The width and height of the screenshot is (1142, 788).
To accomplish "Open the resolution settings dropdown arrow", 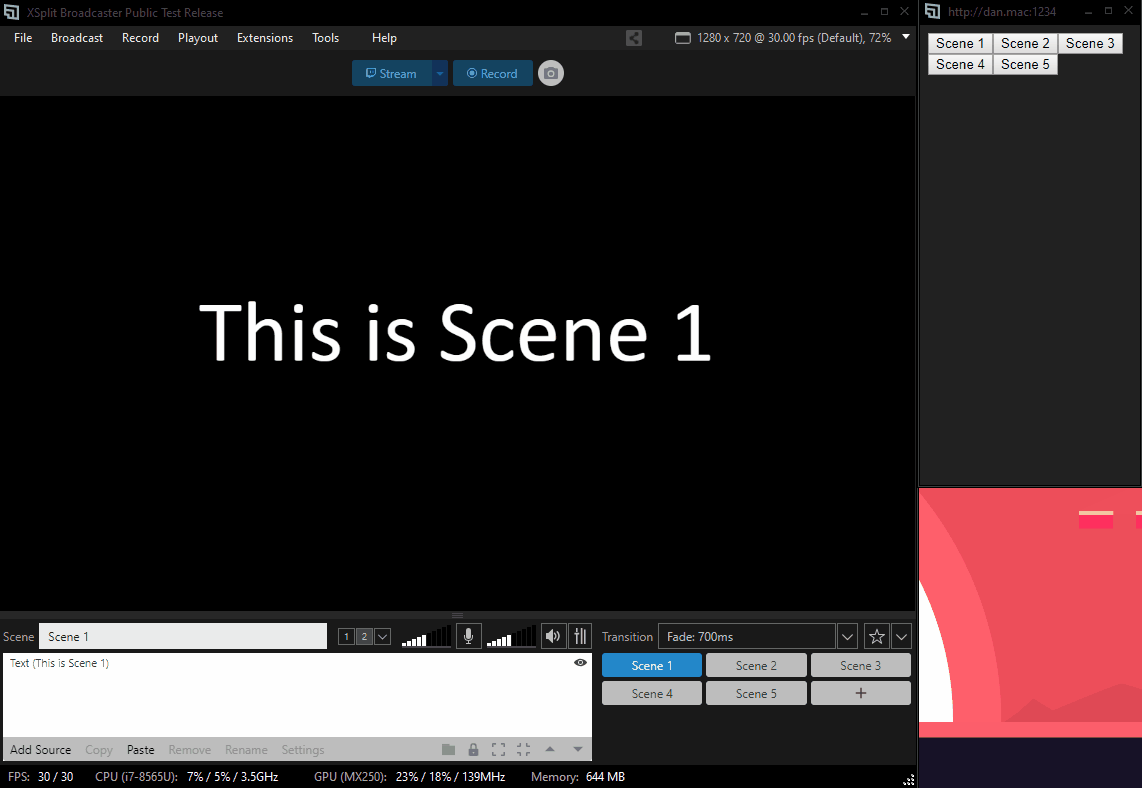I will pos(906,36).
